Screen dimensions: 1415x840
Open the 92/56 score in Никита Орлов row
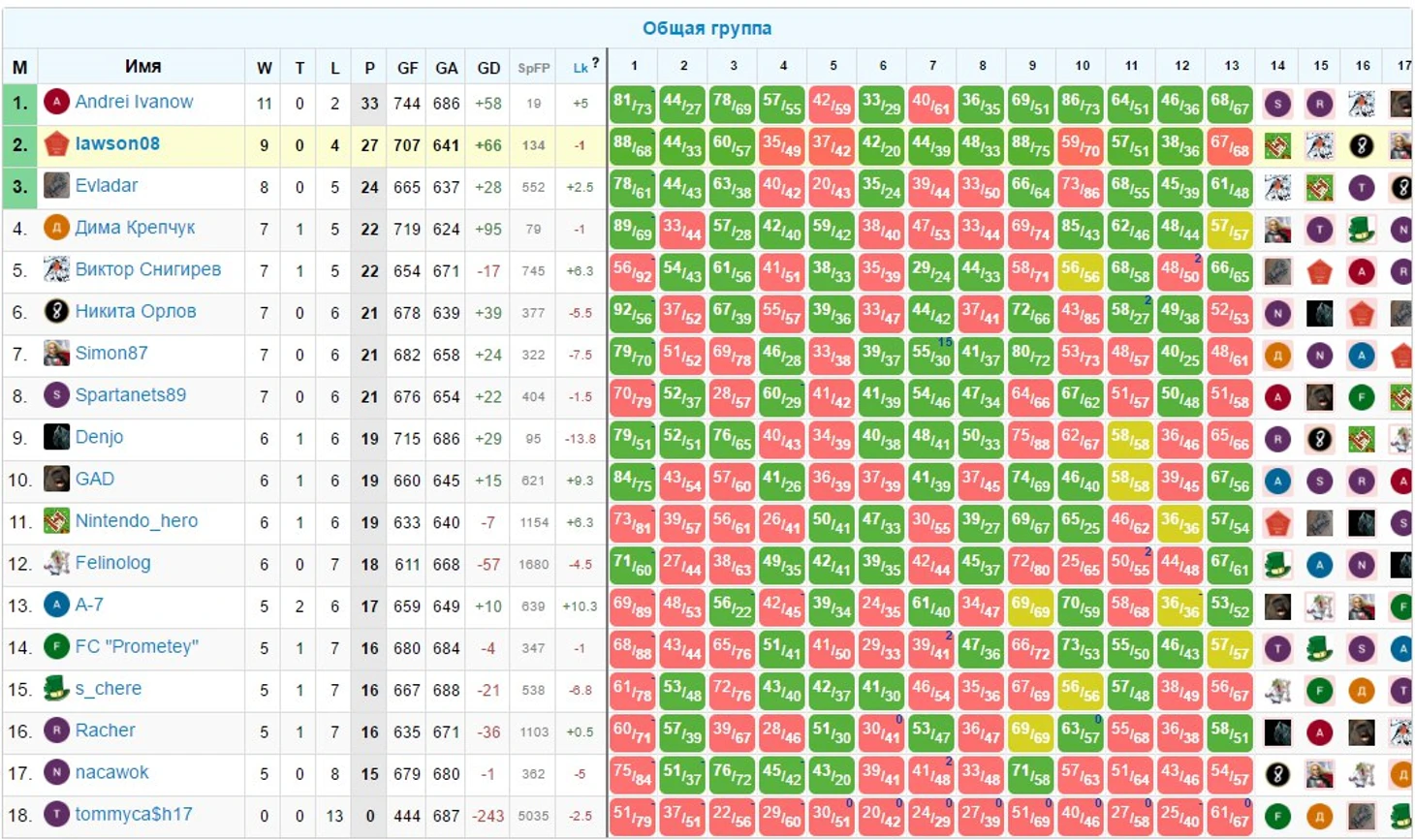pos(633,314)
